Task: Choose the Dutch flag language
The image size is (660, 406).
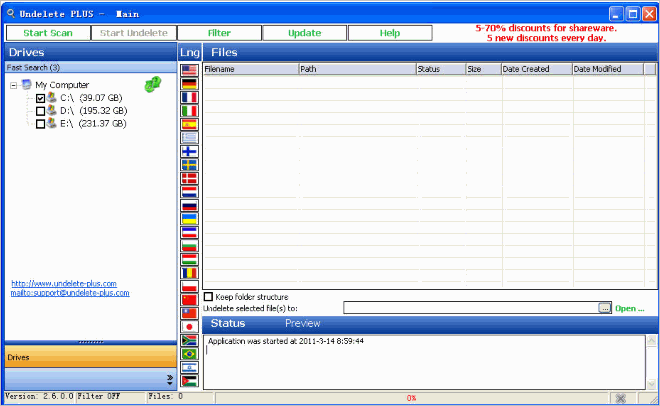Action: click(x=189, y=192)
